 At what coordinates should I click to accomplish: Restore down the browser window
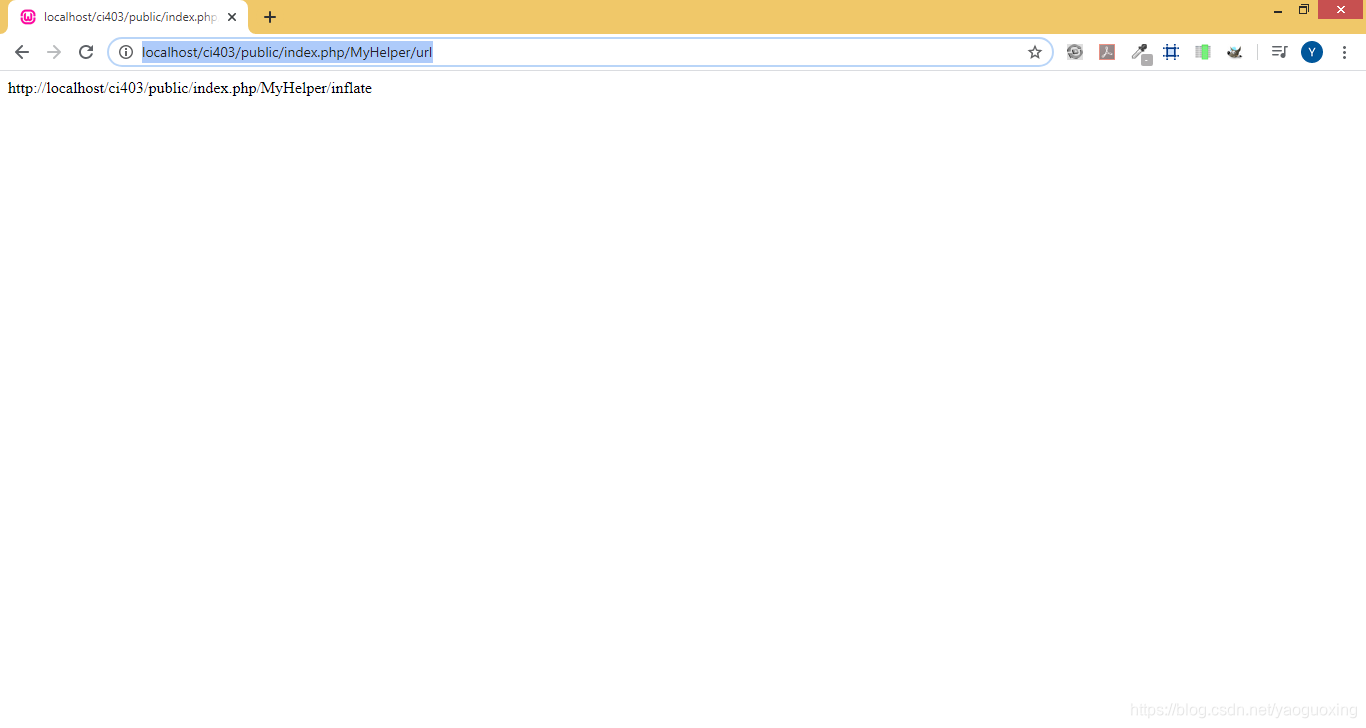pyautogui.click(x=1304, y=10)
